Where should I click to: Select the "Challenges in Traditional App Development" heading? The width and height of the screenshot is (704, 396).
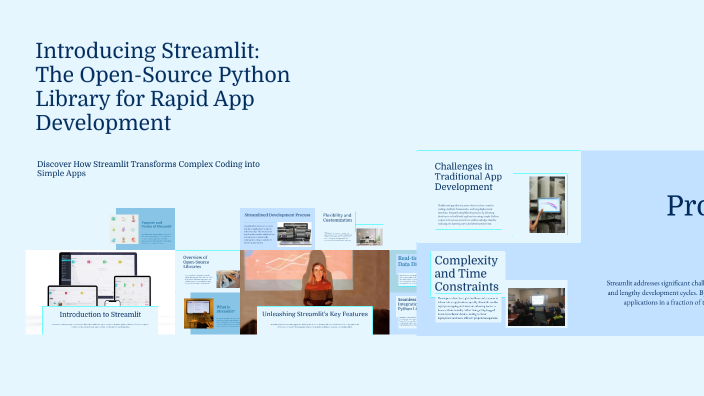pos(468,176)
